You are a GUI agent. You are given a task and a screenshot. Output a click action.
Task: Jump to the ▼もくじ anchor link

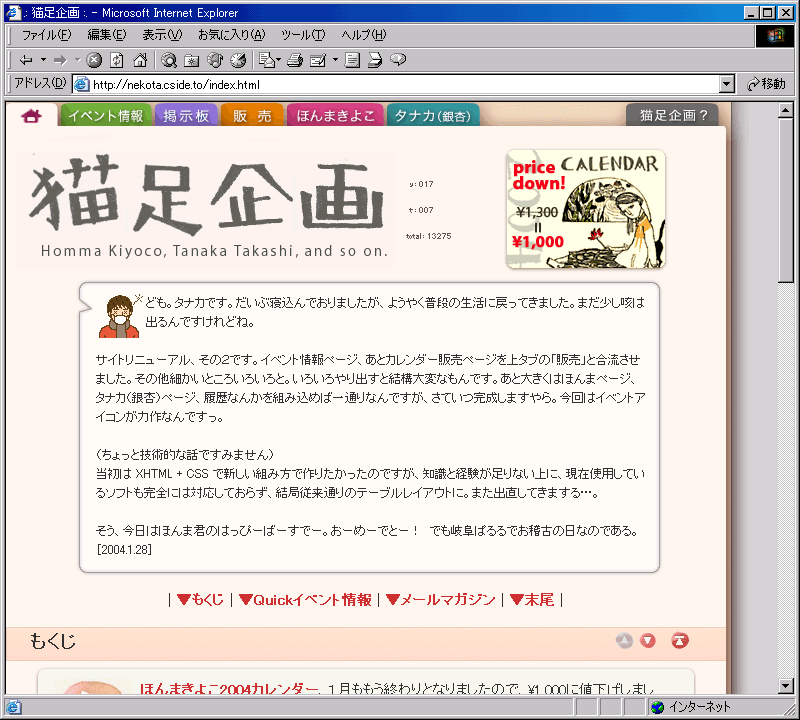[200, 600]
